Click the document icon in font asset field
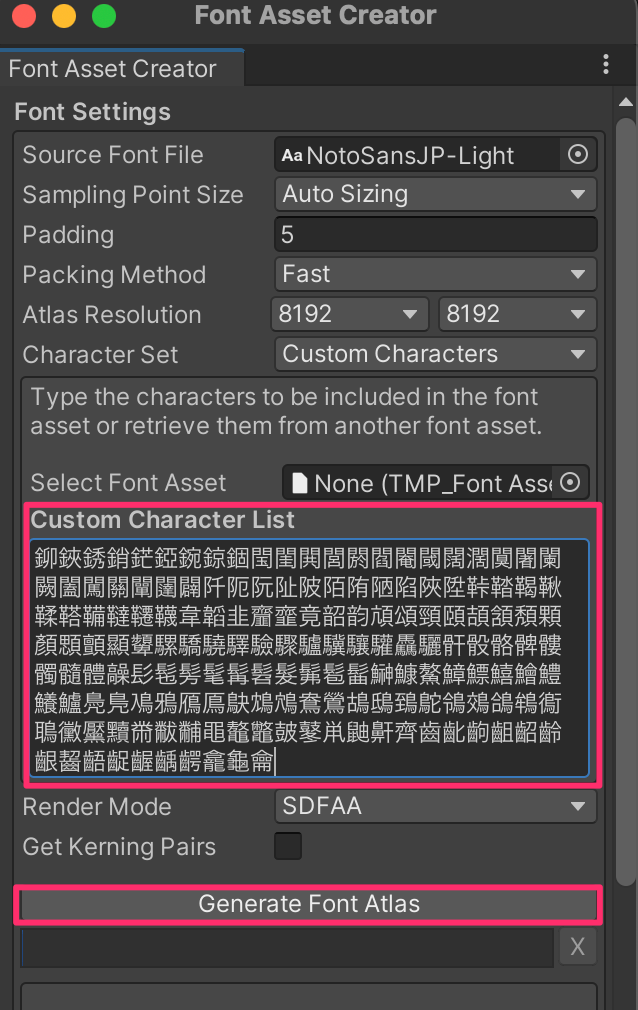 tap(299, 483)
